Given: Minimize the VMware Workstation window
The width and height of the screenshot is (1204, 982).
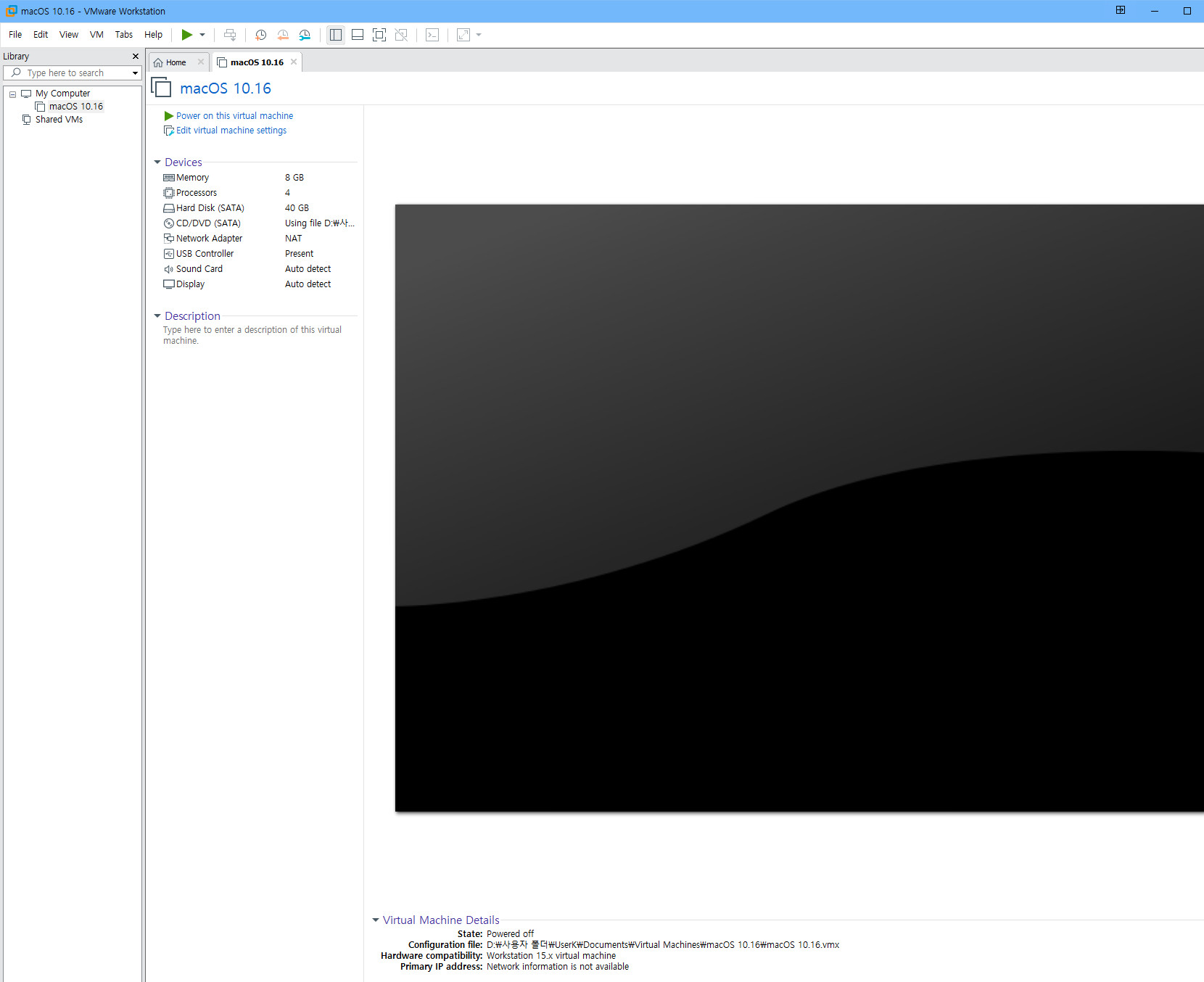Looking at the screenshot, I should pos(1154,11).
